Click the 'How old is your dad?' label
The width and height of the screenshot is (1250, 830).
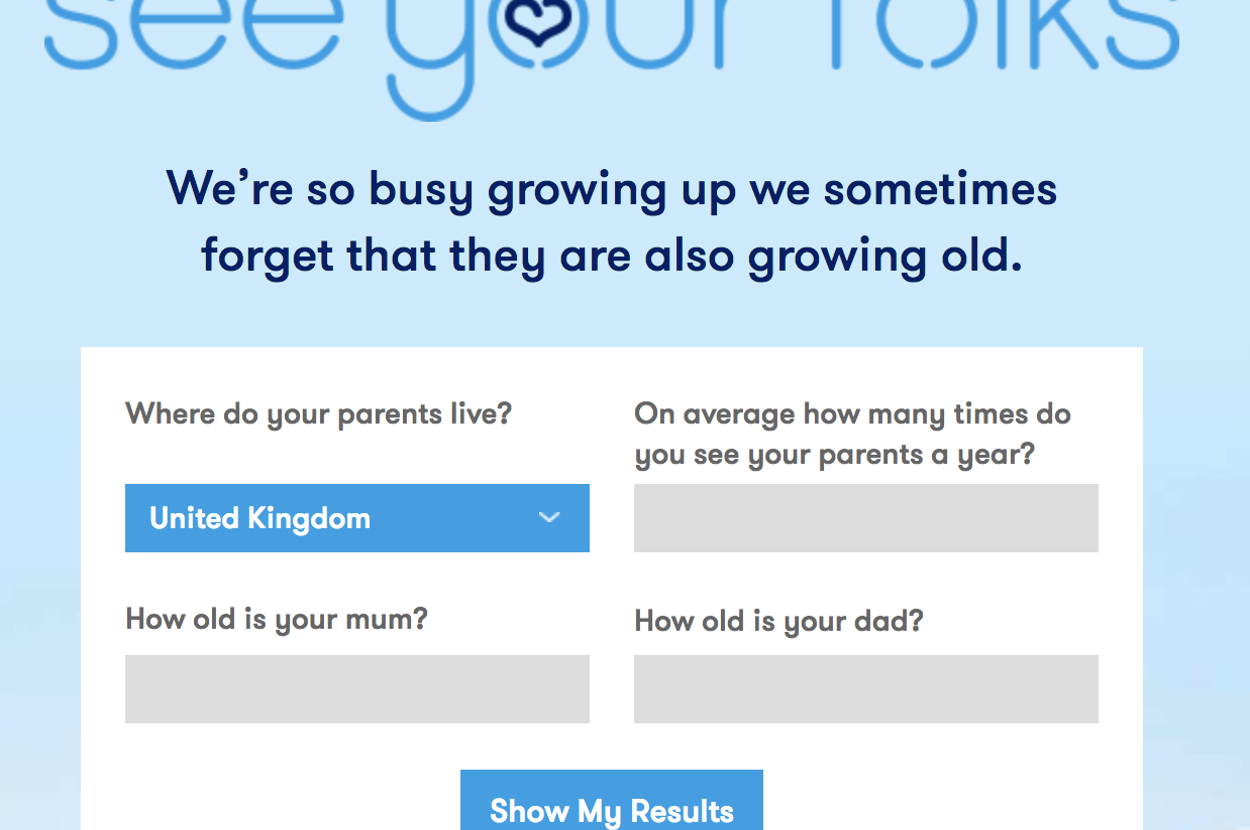click(x=778, y=621)
